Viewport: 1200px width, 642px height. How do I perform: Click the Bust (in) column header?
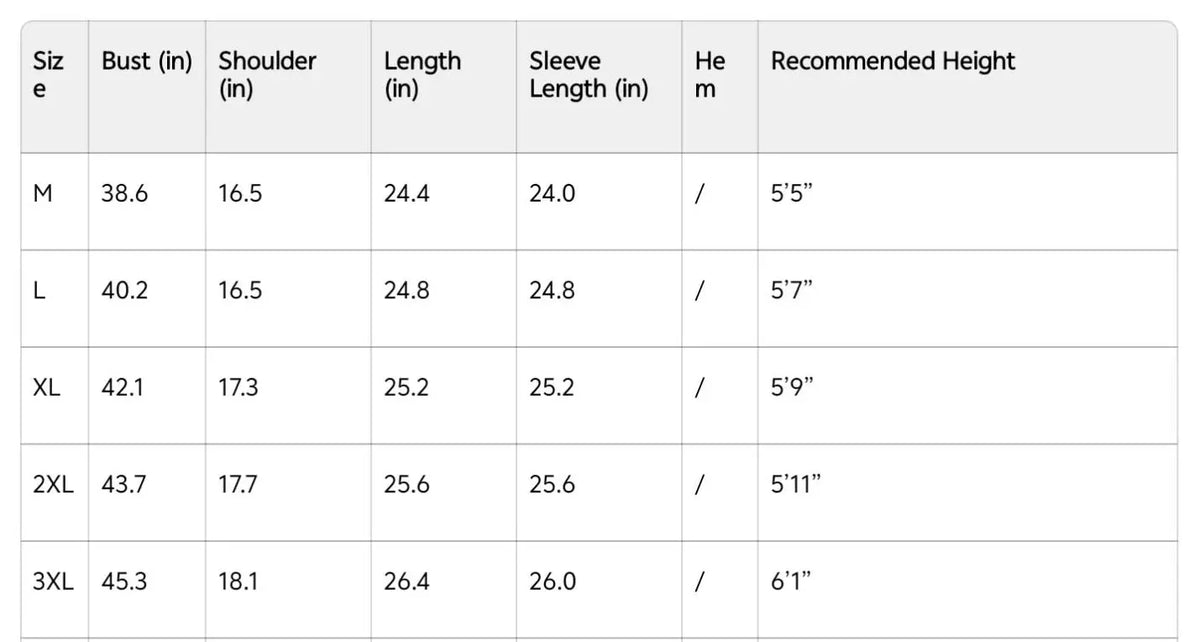point(146,61)
